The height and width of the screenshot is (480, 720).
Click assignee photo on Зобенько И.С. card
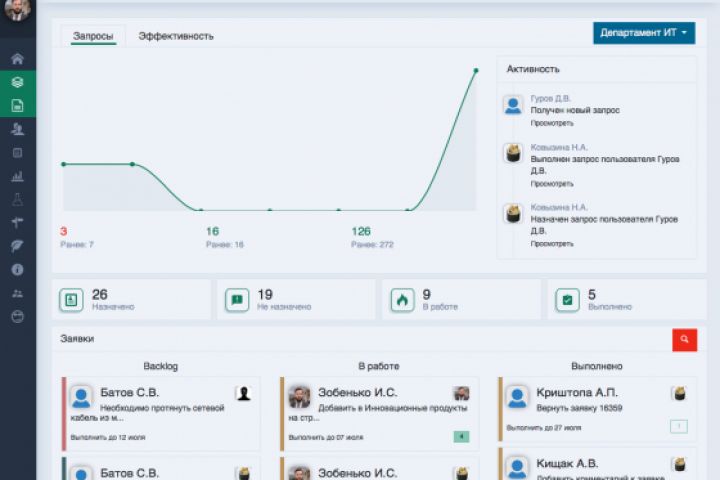(461, 394)
